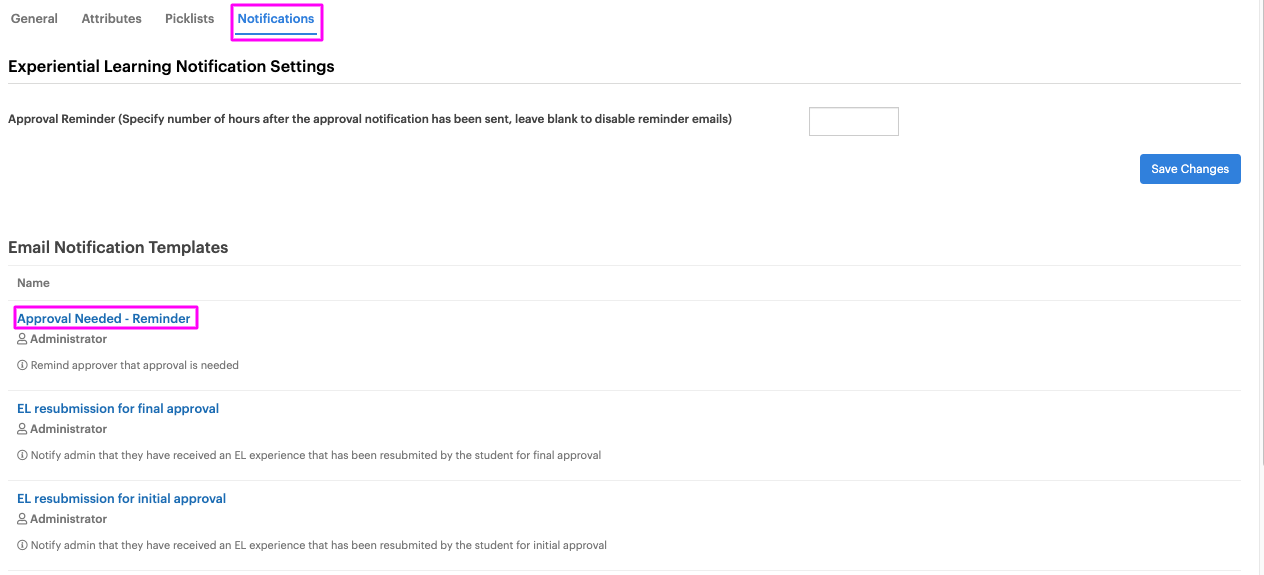Click the info icon beside initial approval description
The image size is (1264, 575).
[x=22, y=545]
